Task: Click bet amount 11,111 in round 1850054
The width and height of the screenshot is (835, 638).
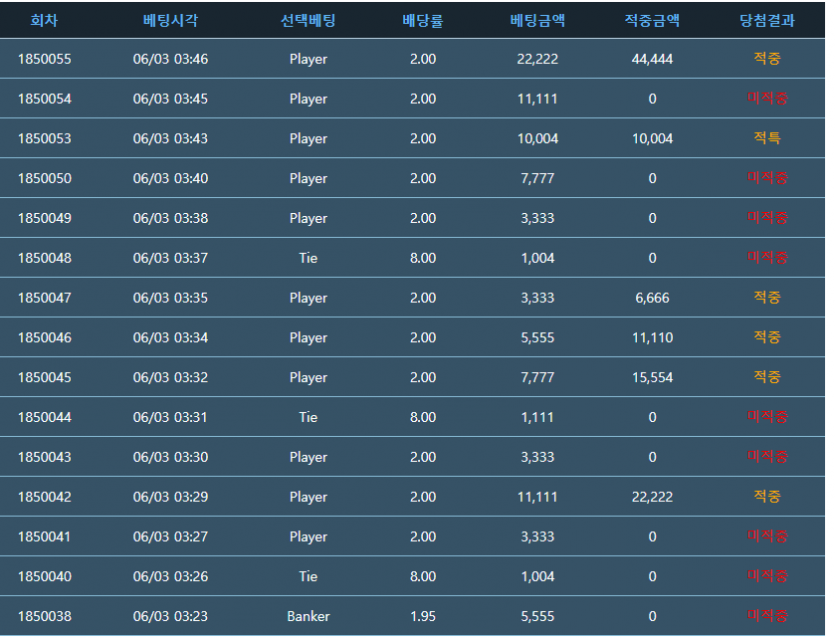Action: pyautogui.click(x=537, y=99)
